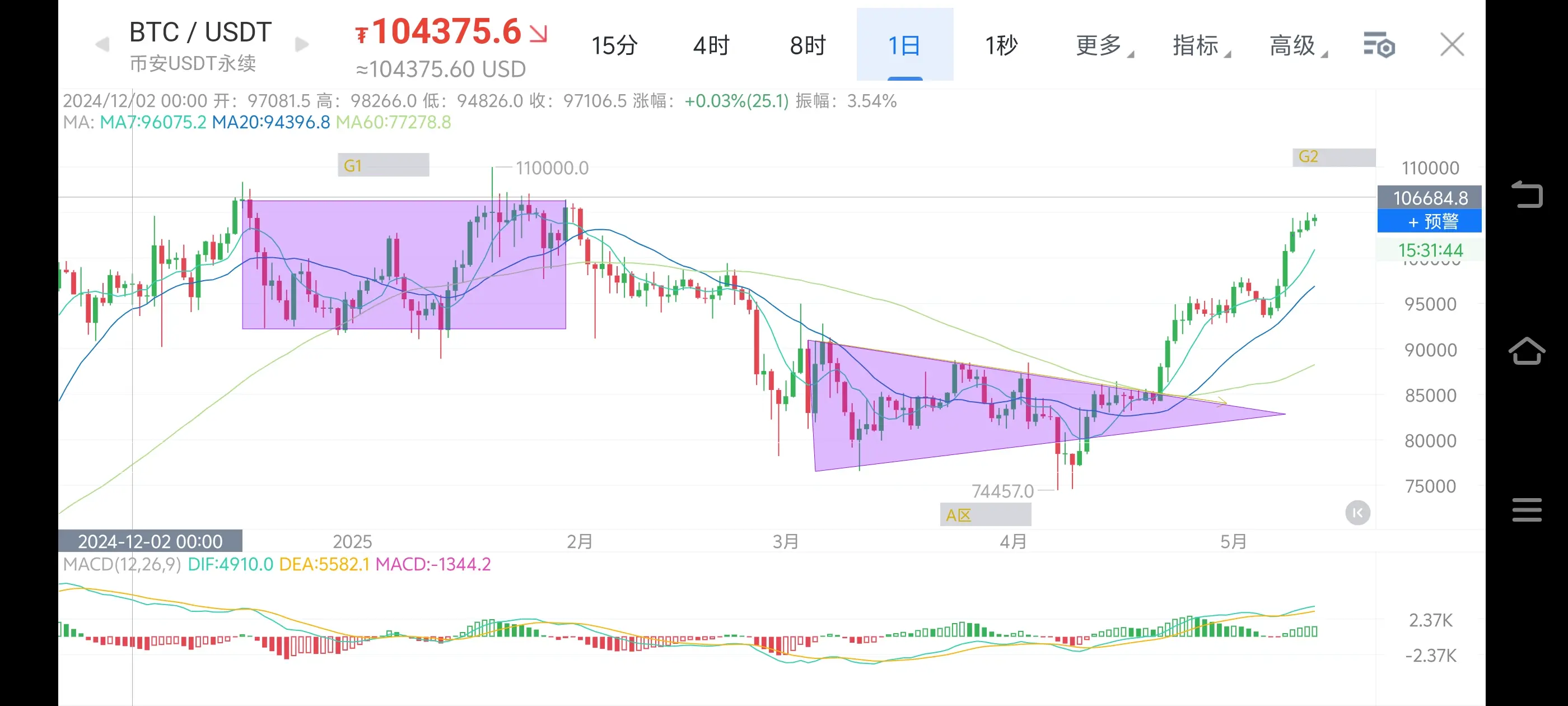Tap the 106684.8 crosshair price tag
1568x706 pixels.
[1429, 197]
